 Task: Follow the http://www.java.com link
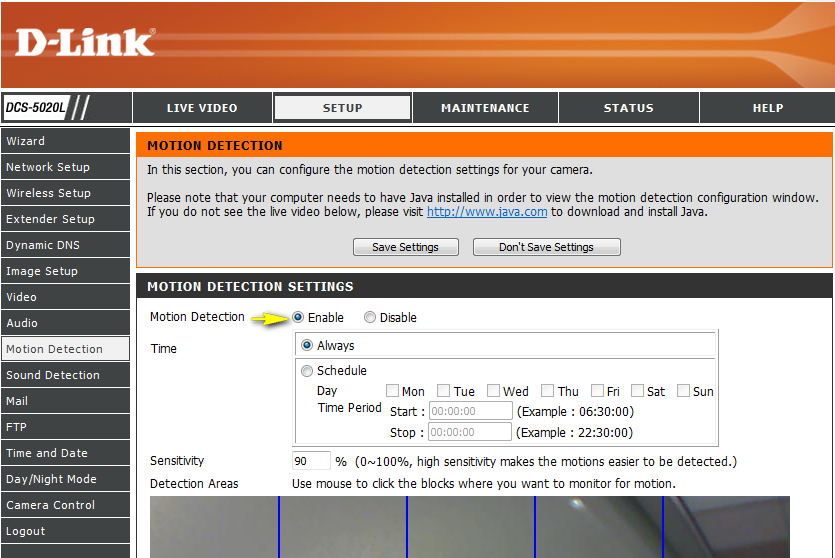[x=487, y=212]
